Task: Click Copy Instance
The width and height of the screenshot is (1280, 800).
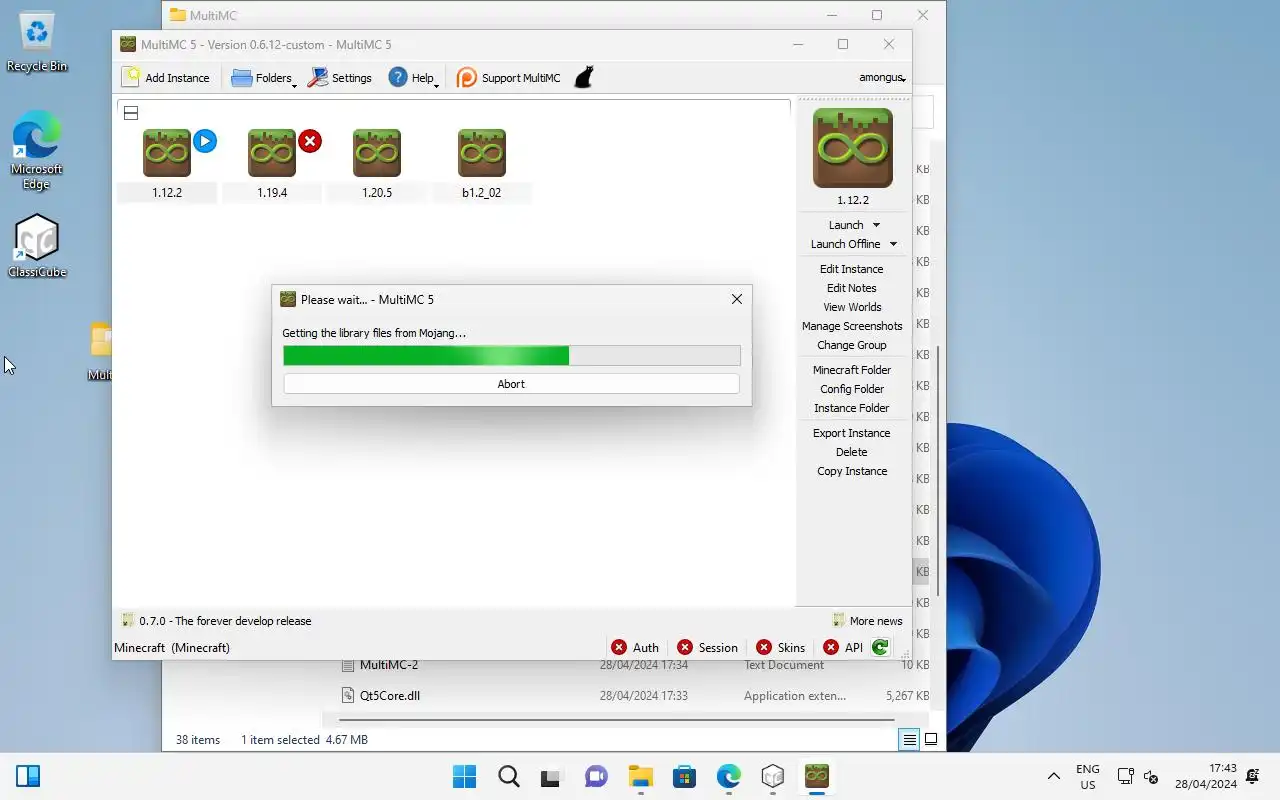Action: (x=852, y=471)
